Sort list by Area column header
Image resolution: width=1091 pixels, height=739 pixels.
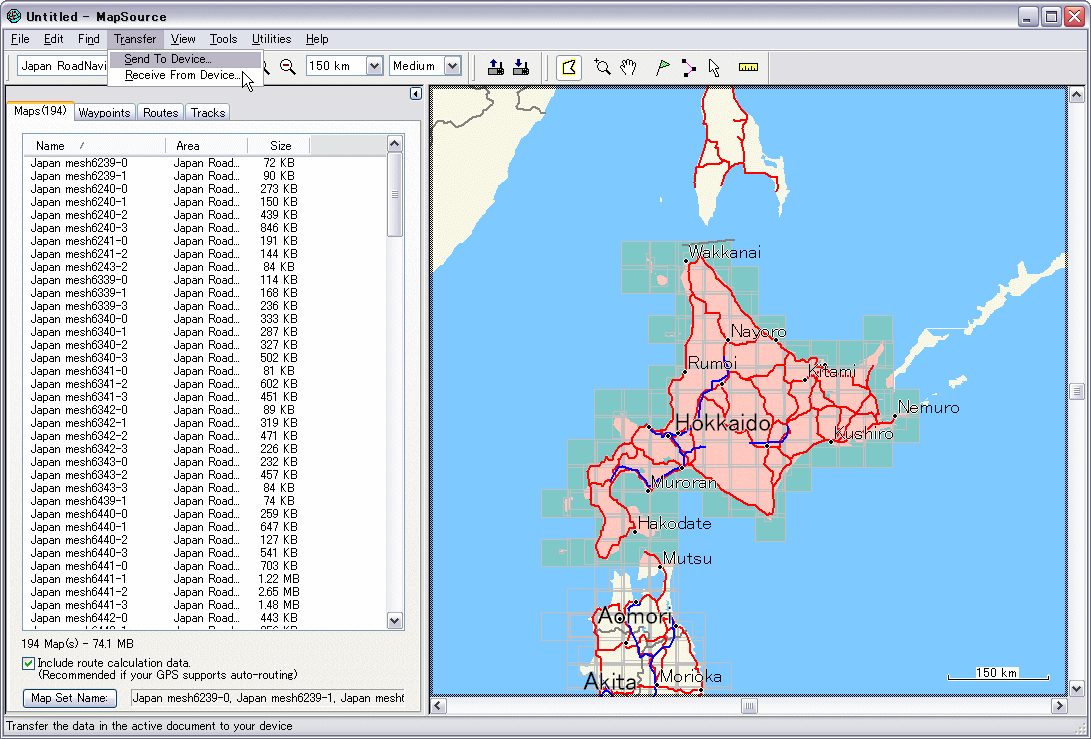click(207, 145)
